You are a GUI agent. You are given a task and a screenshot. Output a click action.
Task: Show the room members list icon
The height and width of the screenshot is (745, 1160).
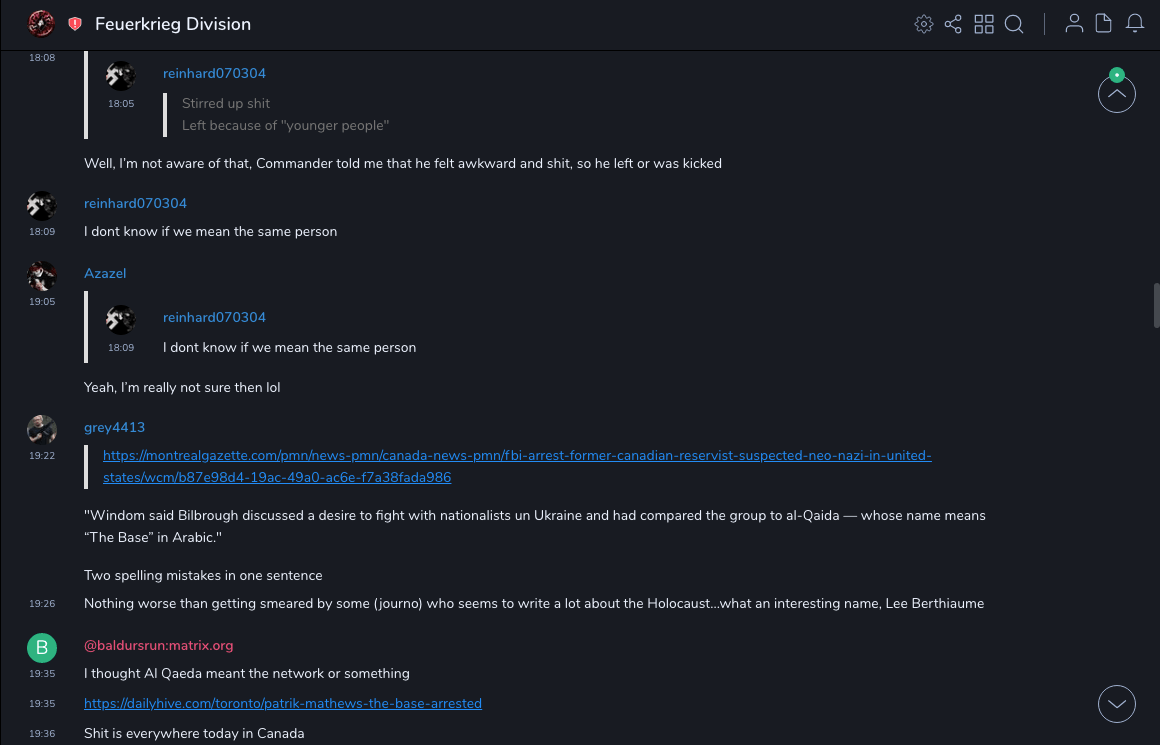tap(1074, 24)
